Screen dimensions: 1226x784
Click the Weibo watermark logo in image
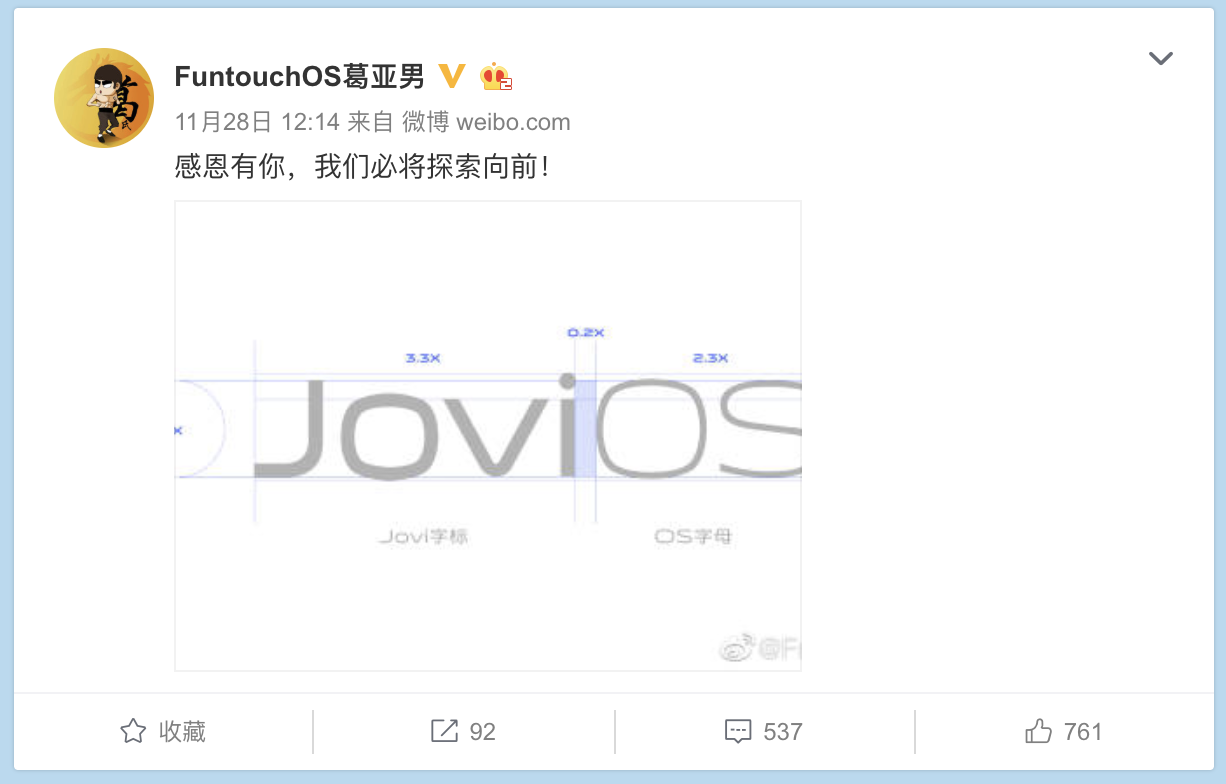[737, 650]
